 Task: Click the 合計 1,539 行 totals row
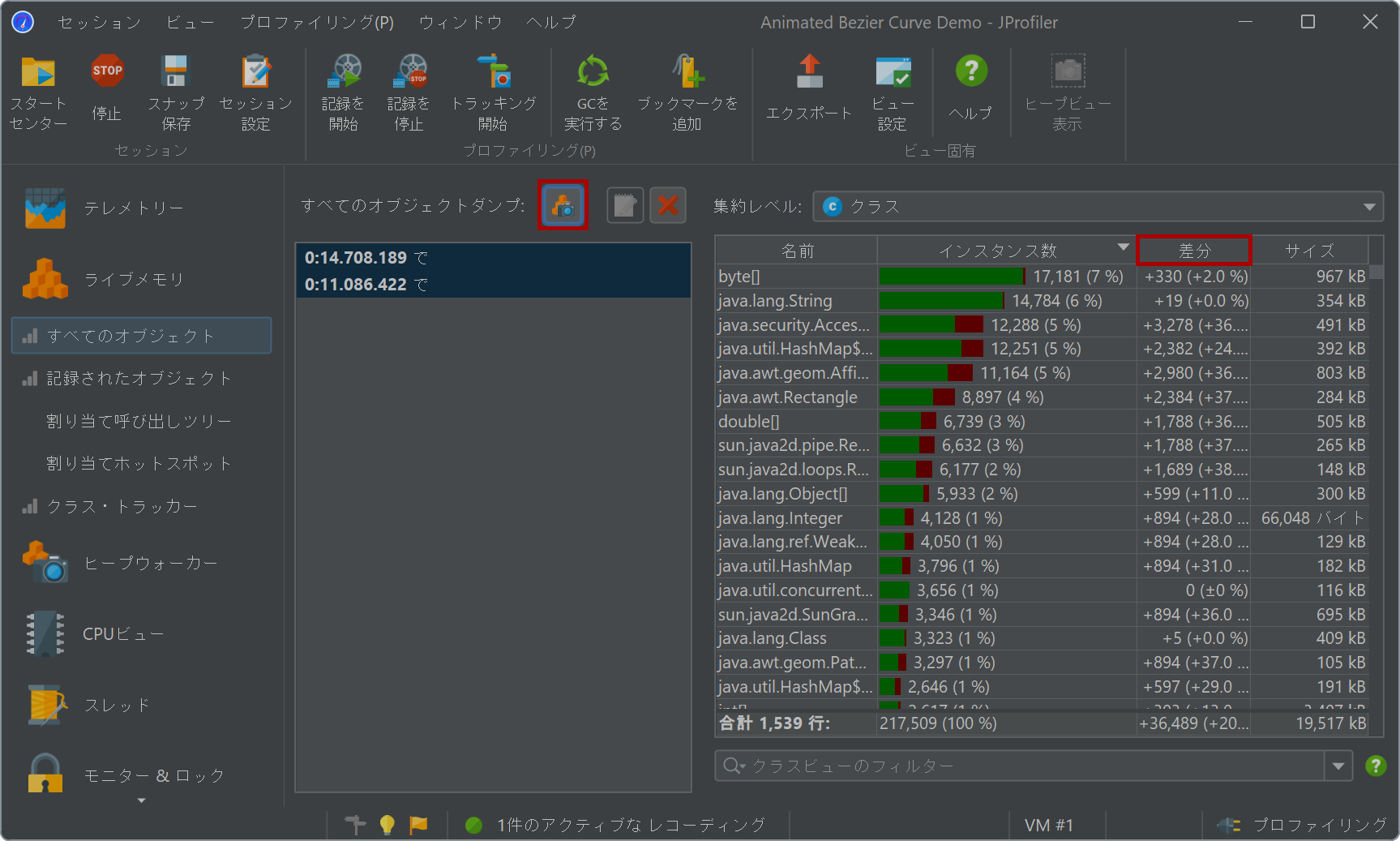[x=1042, y=723]
